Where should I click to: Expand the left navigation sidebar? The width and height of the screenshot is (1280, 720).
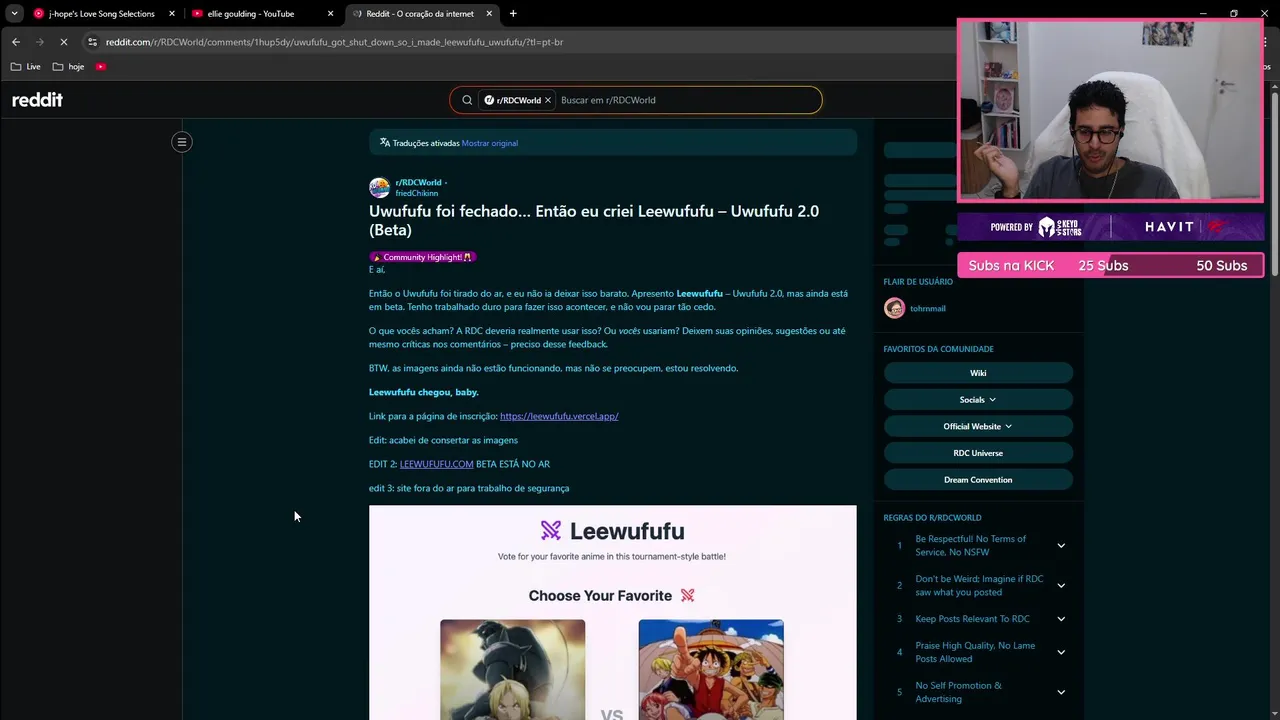click(x=182, y=142)
